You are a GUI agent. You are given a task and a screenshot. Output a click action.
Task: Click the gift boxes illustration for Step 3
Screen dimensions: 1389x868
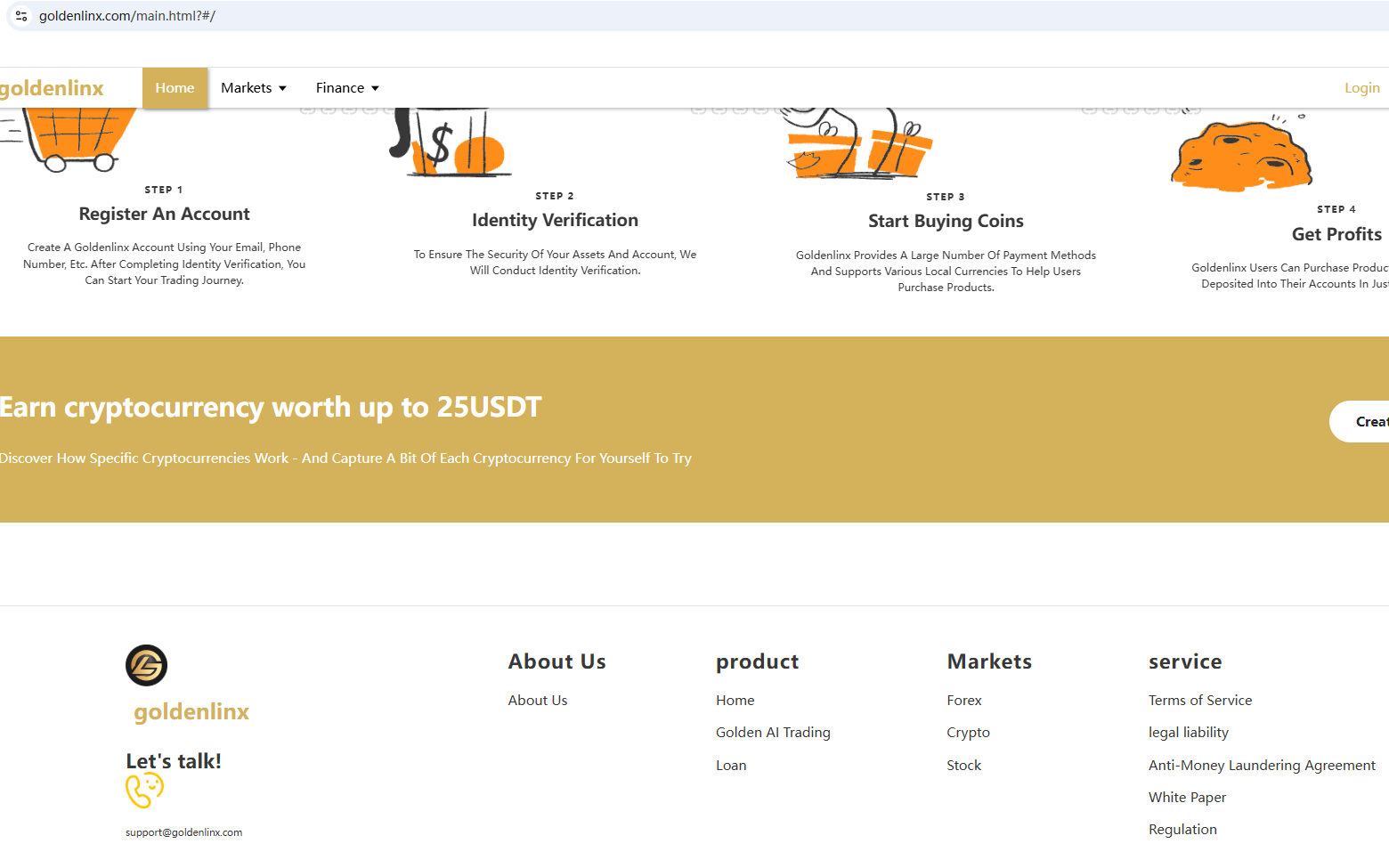[x=857, y=143]
